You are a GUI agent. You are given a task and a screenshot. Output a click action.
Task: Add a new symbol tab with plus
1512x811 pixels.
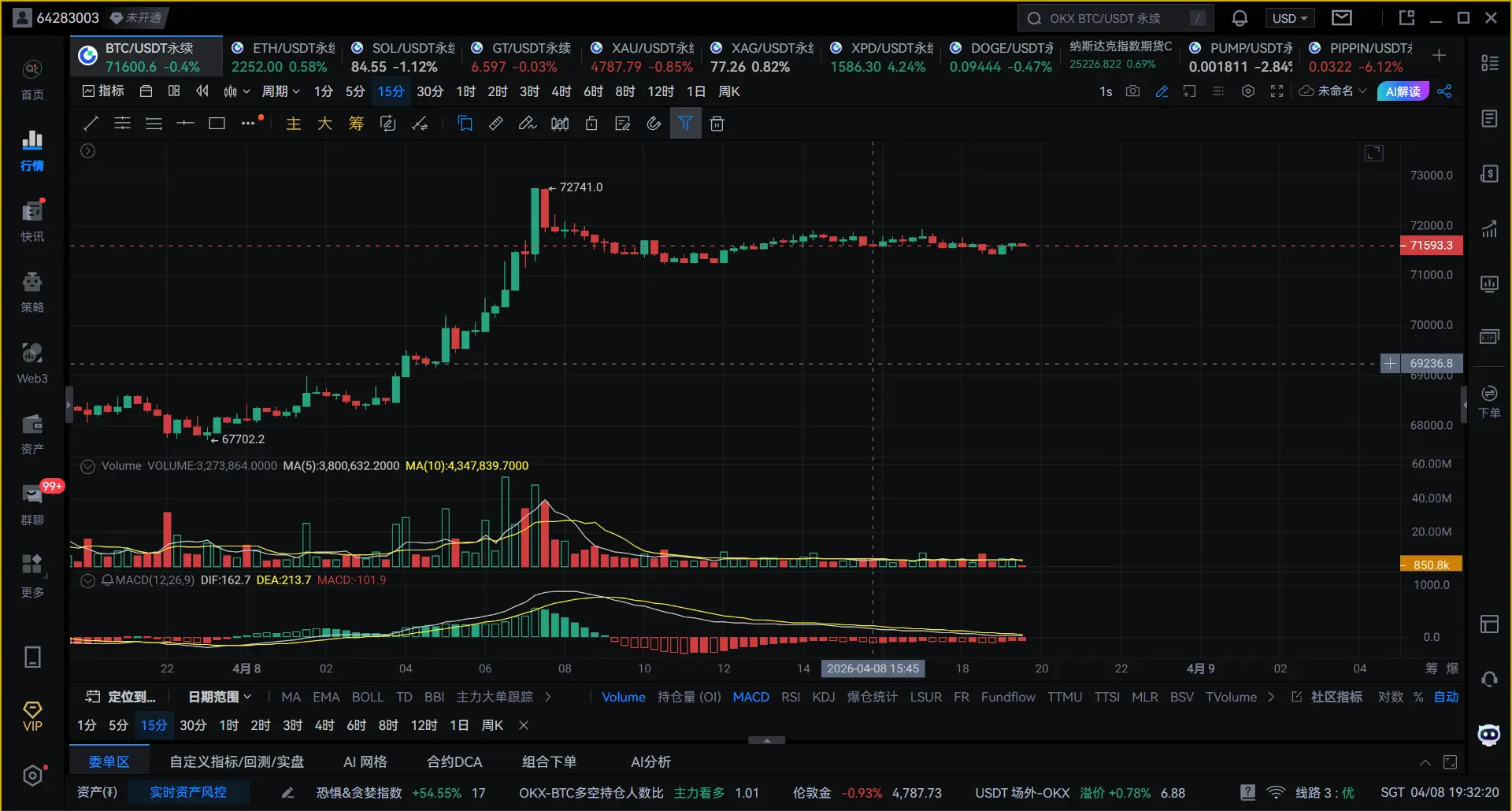pos(1439,55)
